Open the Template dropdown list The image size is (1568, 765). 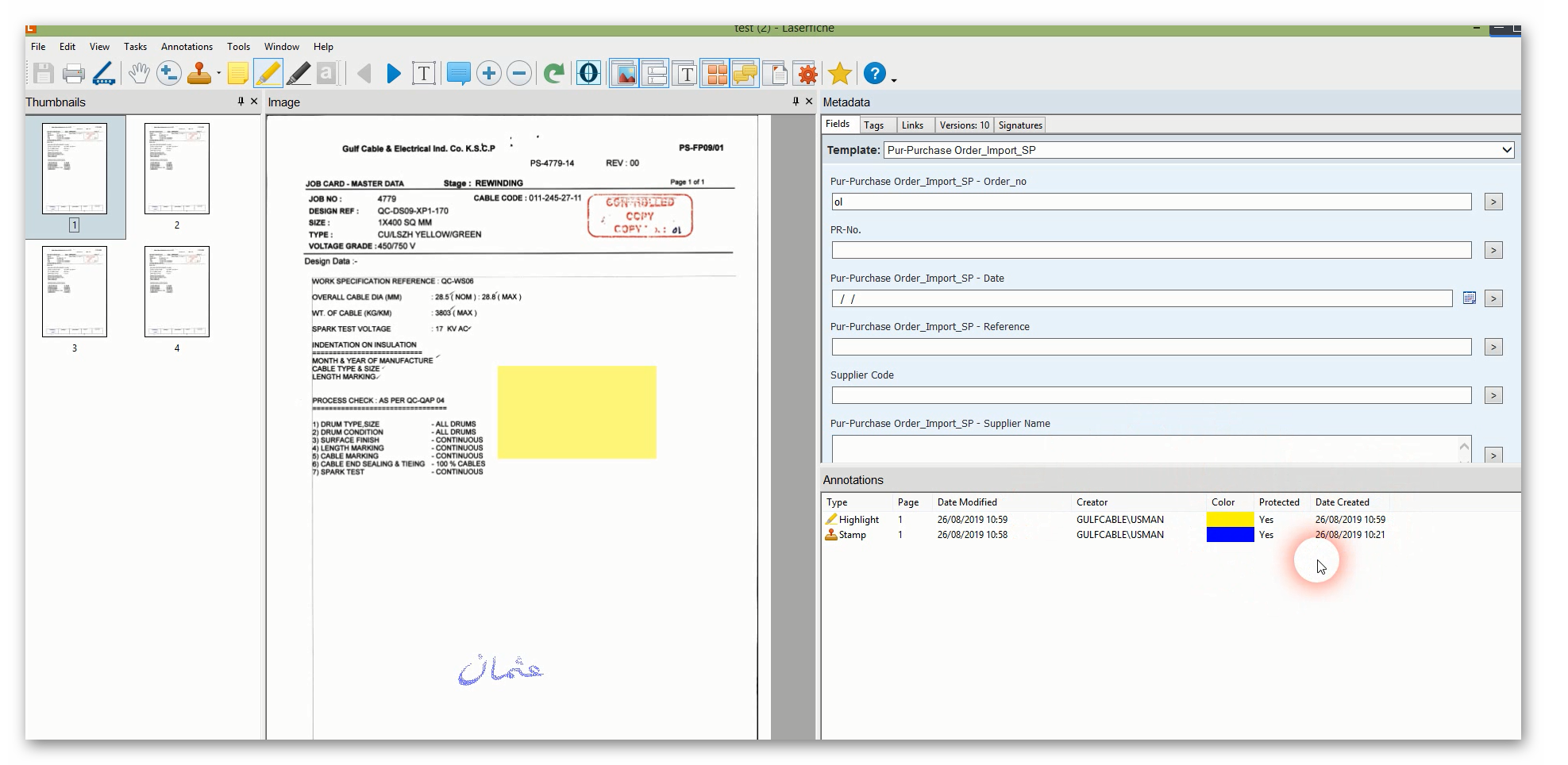[x=1506, y=150]
